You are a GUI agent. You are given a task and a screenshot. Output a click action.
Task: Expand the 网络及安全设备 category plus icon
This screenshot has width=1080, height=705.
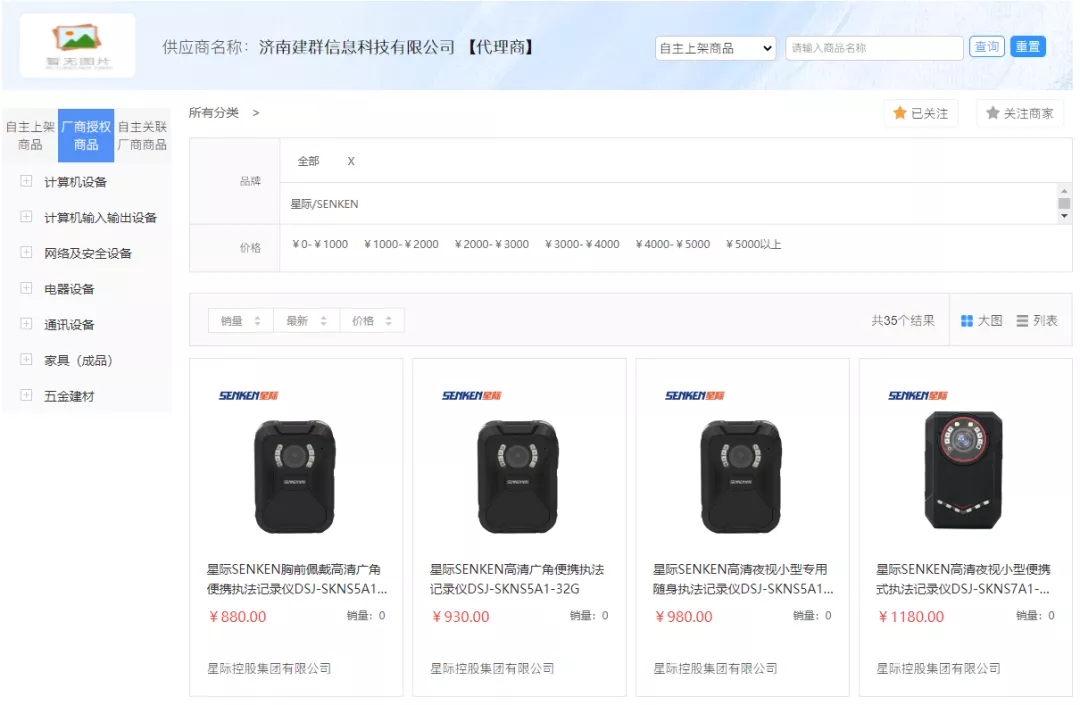click(x=26, y=253)
